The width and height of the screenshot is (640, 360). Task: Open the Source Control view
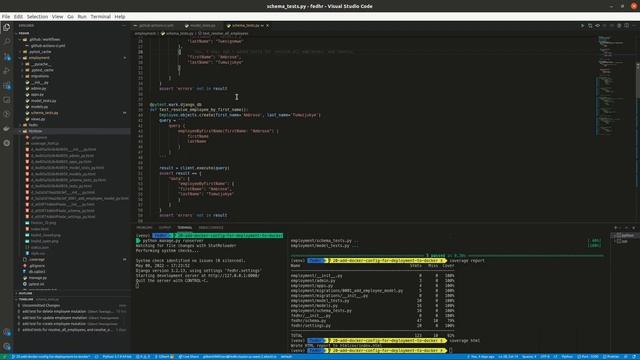(x=7, y=56)
